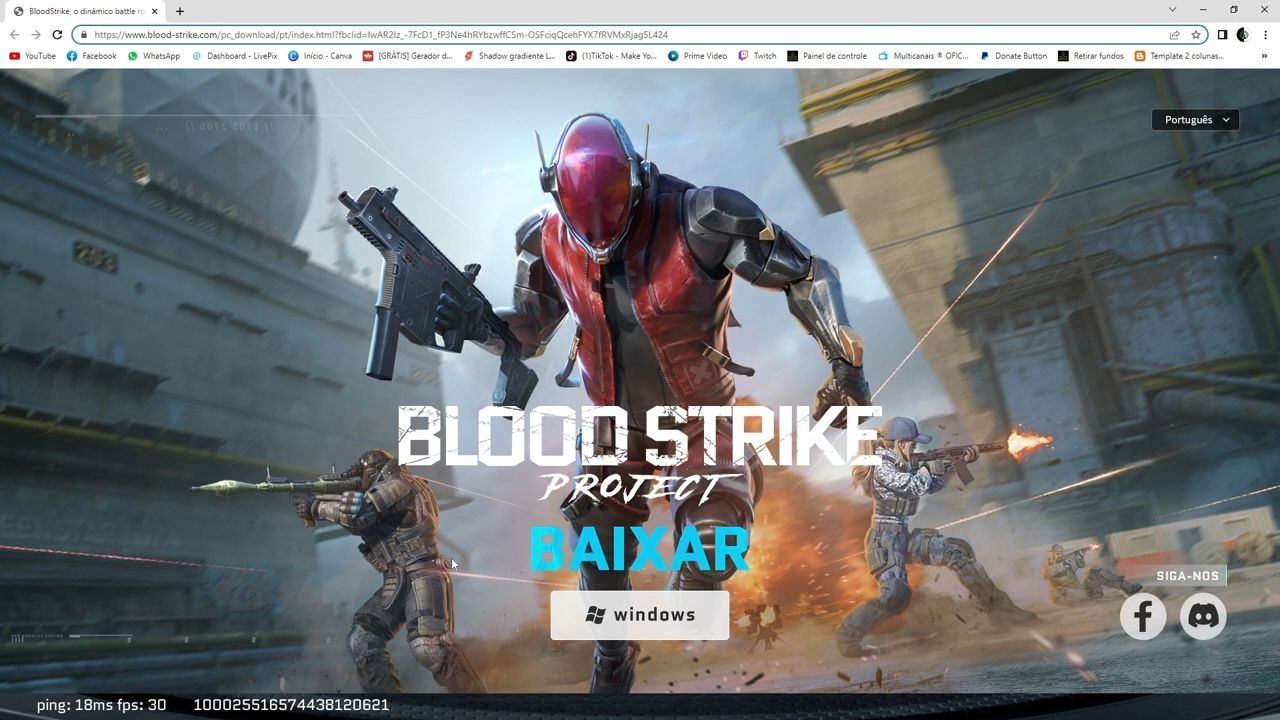Minimize the browser window
Viewport: 1280px width, 720px height.
tap(1203, 10)
